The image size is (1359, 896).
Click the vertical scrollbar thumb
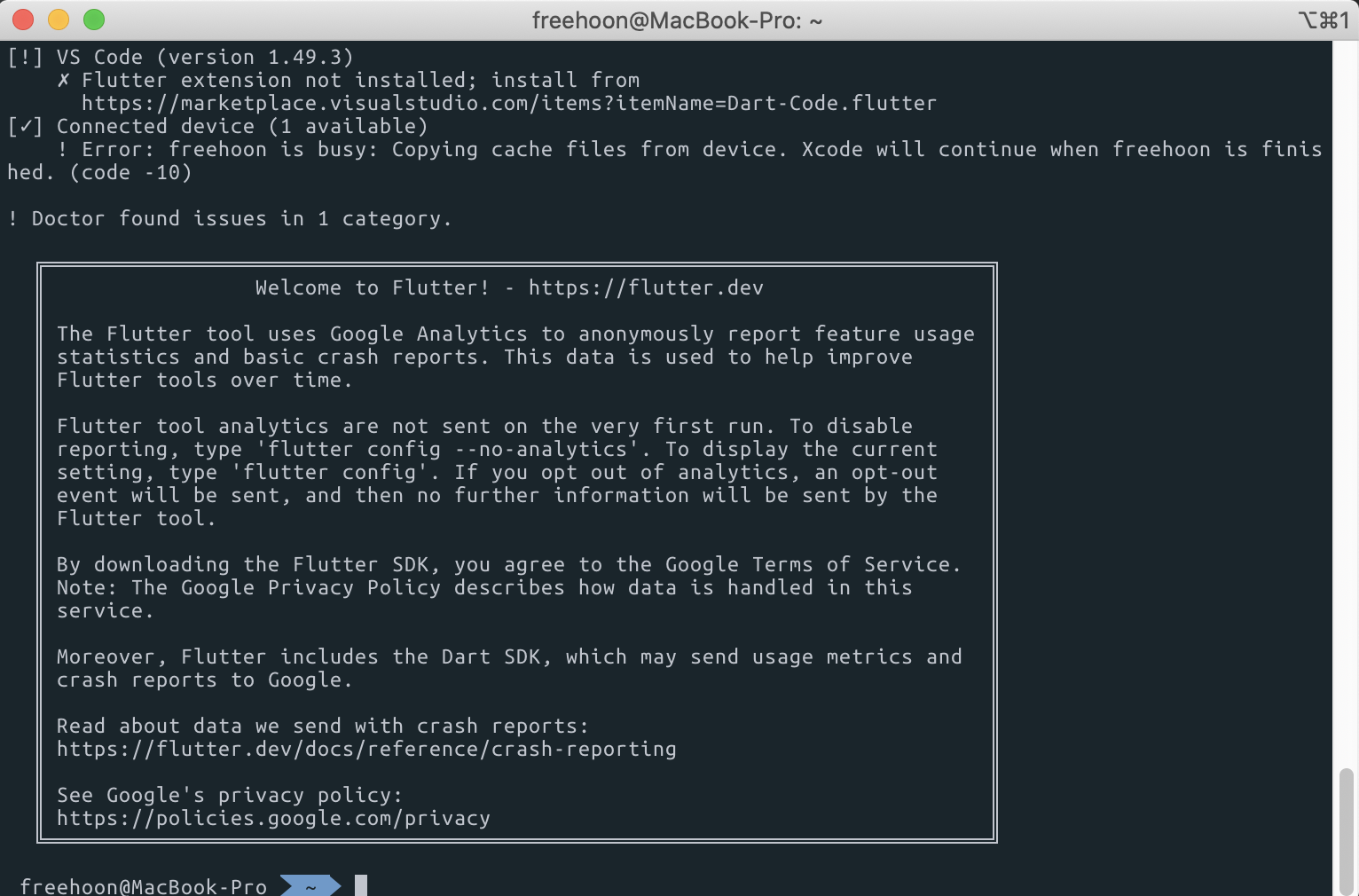coord(1347,830)
